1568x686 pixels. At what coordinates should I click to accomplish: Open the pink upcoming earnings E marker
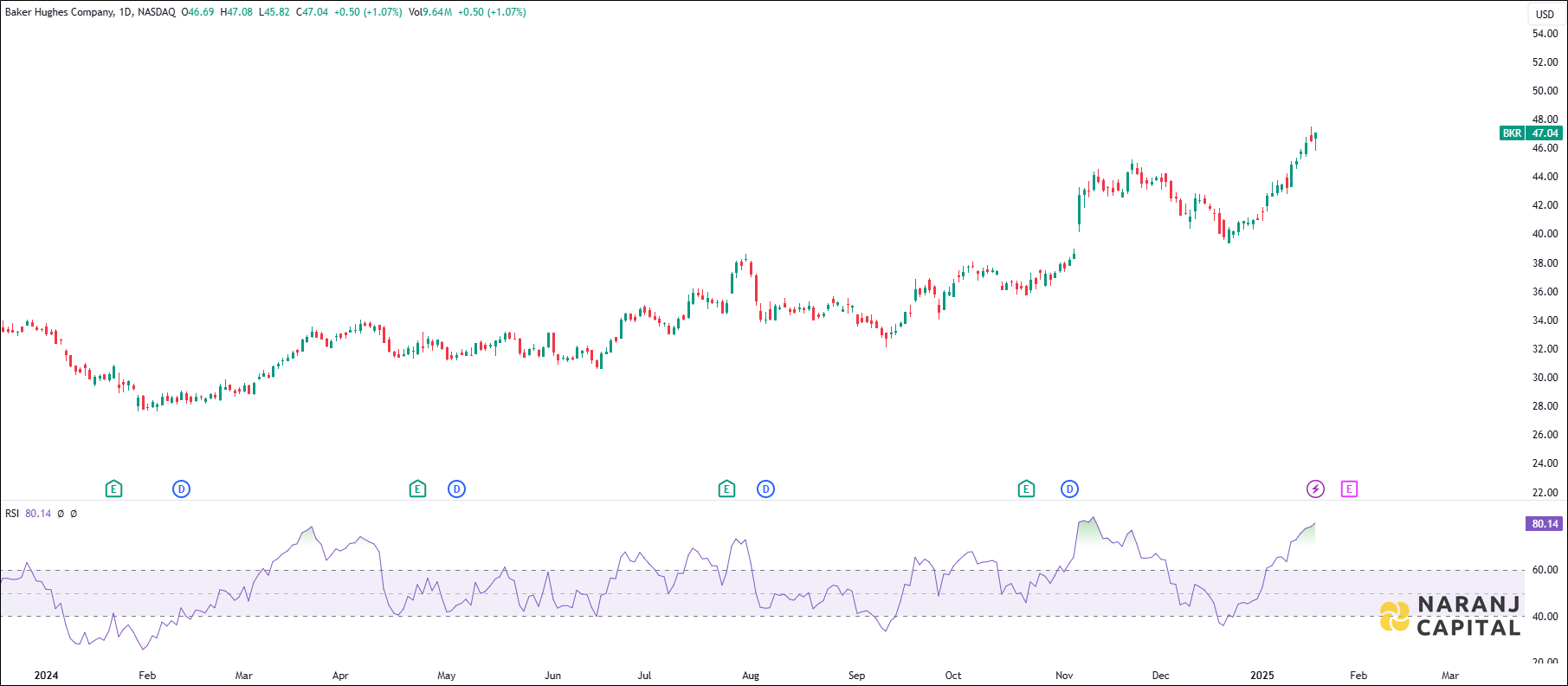point(1349,489)
